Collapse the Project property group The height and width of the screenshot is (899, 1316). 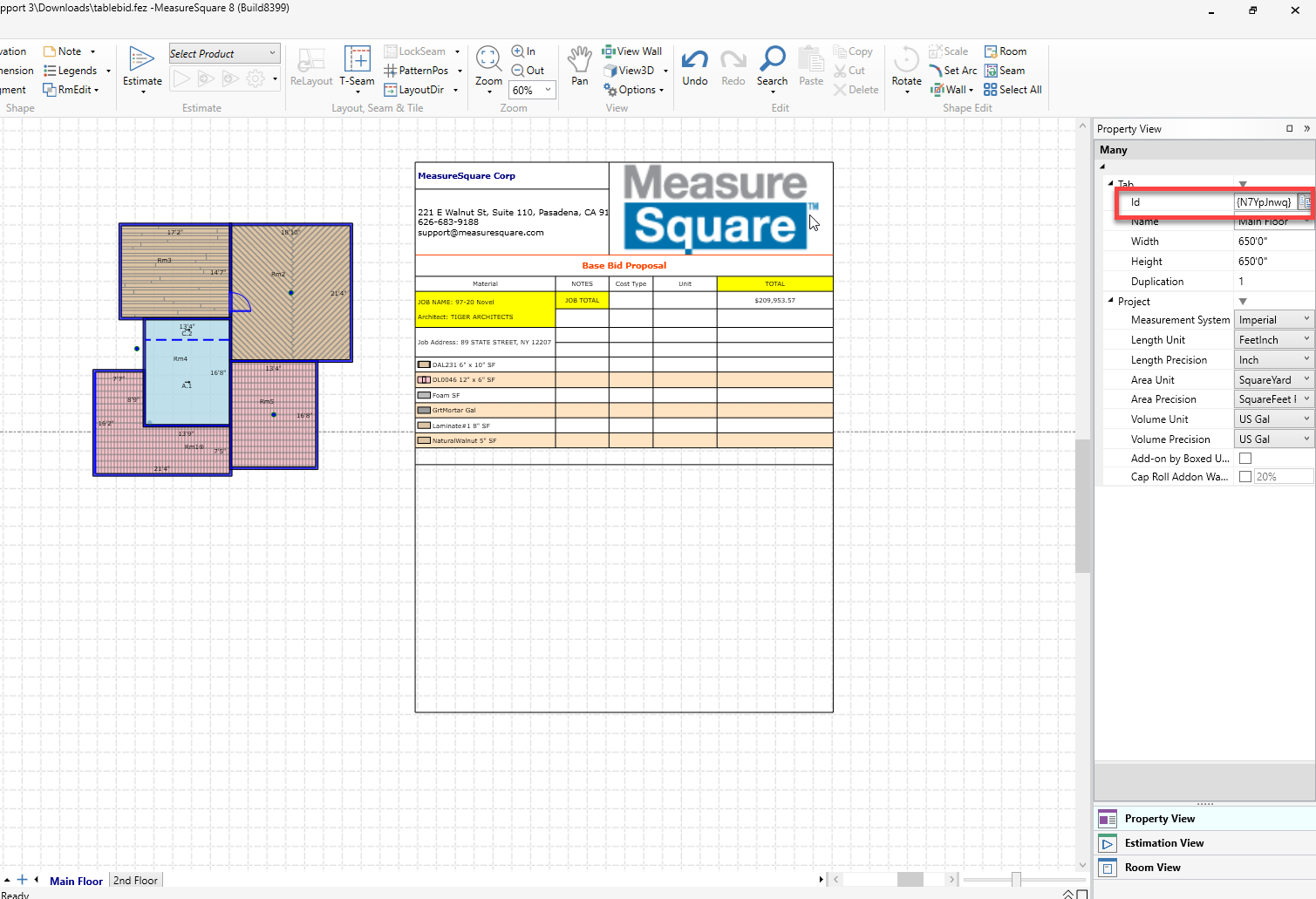1111,301
